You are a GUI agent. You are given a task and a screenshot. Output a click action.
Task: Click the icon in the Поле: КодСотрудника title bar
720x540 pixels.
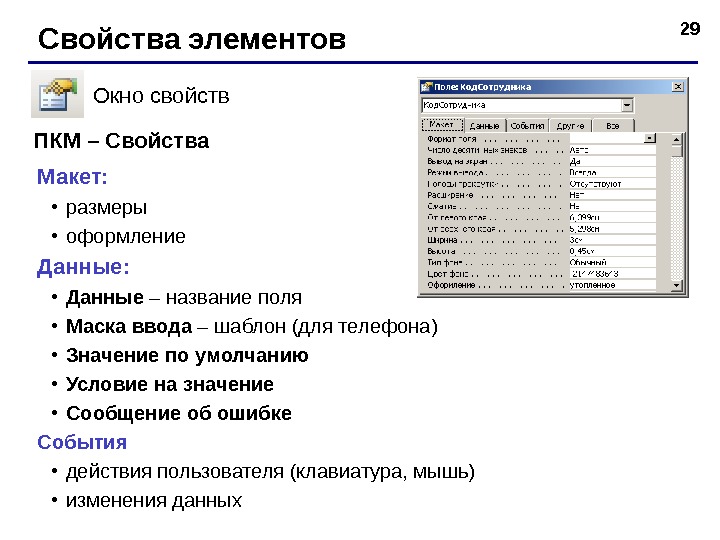pos(427,87)
